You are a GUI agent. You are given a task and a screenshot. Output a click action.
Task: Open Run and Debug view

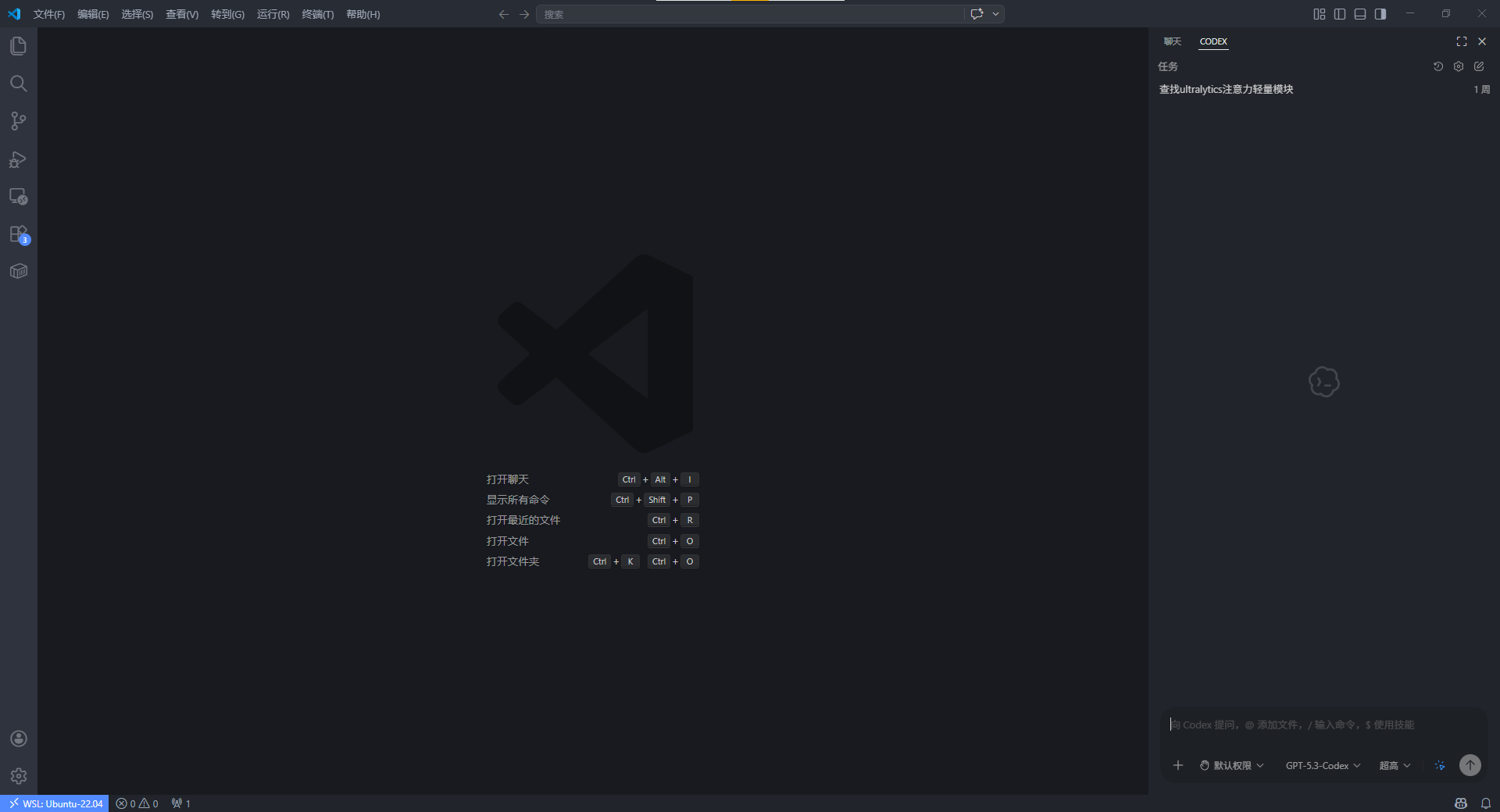(x=18, y=159)
